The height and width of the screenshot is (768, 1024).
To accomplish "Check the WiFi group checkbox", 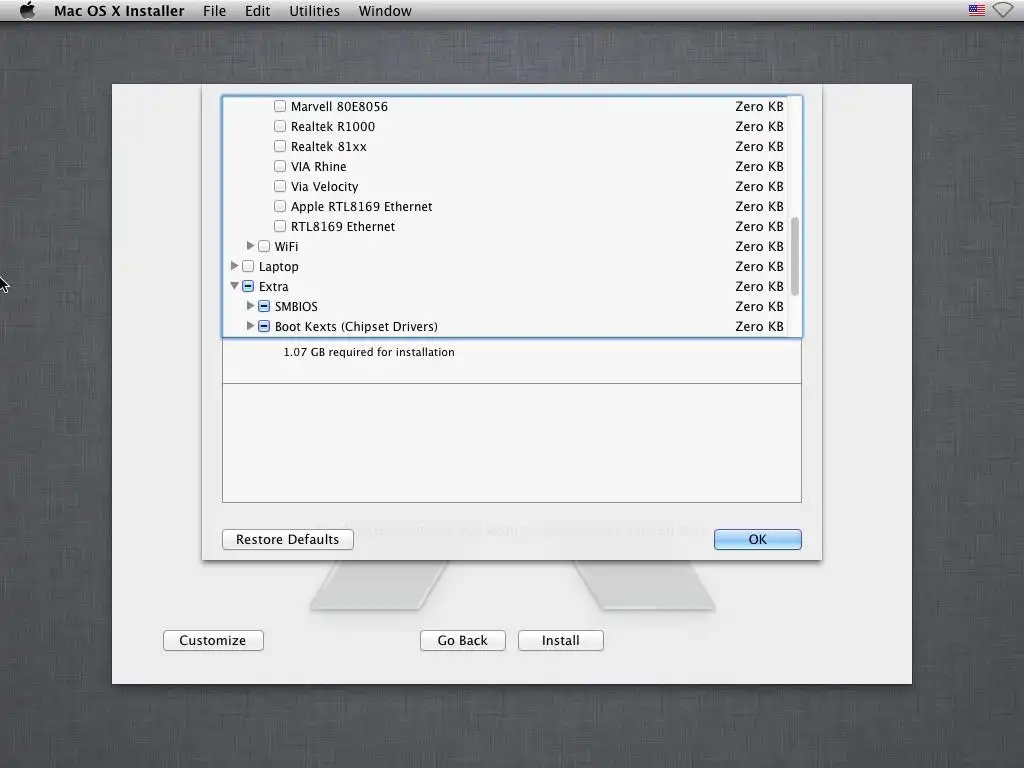I will pos(264,246).
